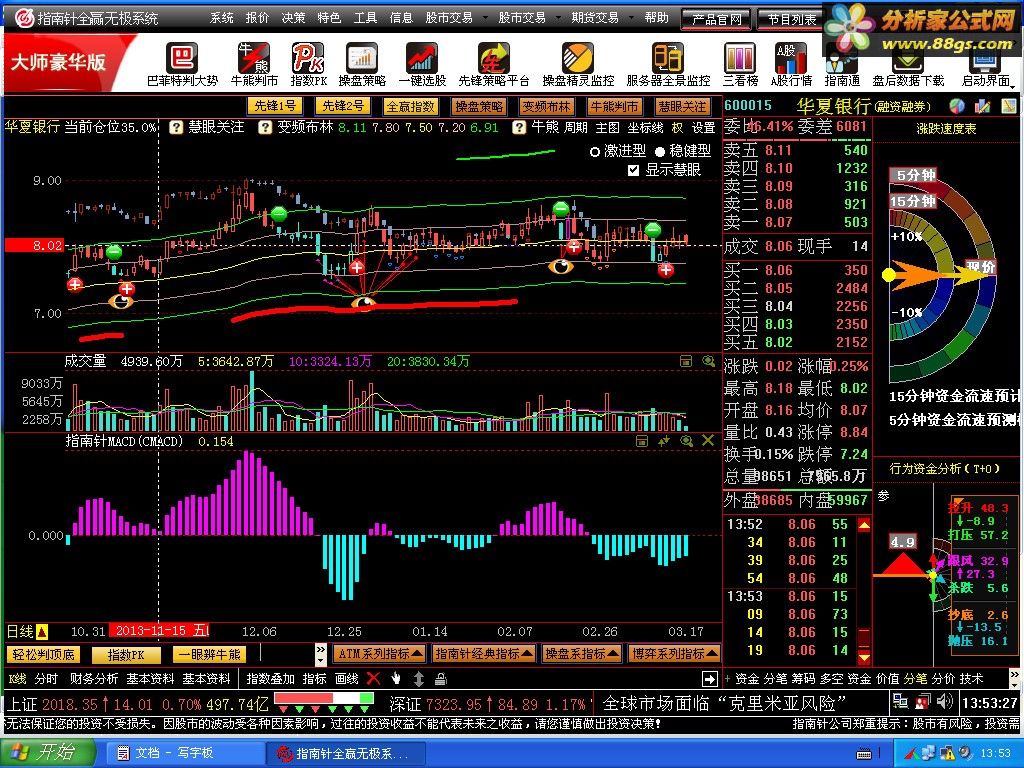Toggle the 先锋1号 indicator button
This screenshot has width=1024, height=768.
click(x=275, y=106)
